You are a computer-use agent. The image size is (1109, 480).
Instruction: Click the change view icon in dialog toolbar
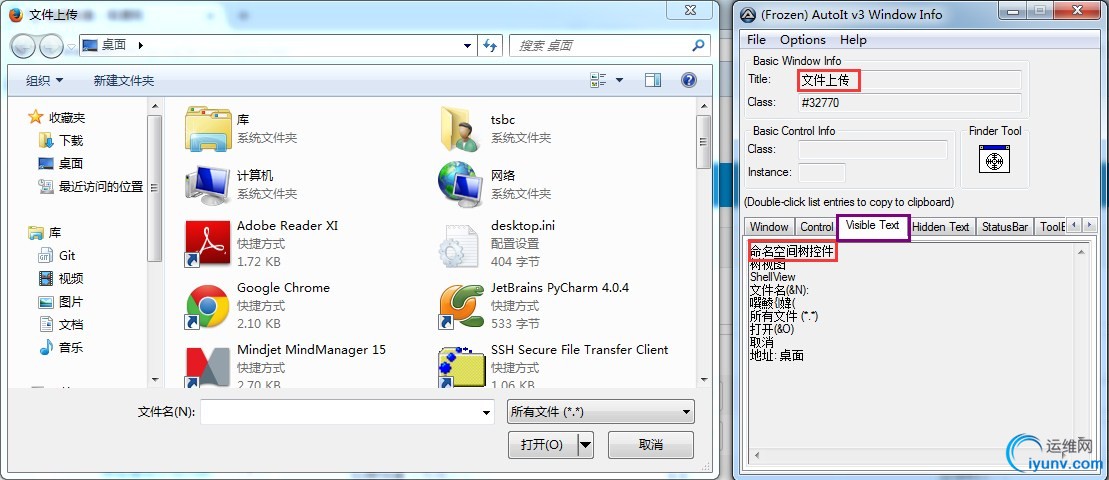click(x=598, y=80)
